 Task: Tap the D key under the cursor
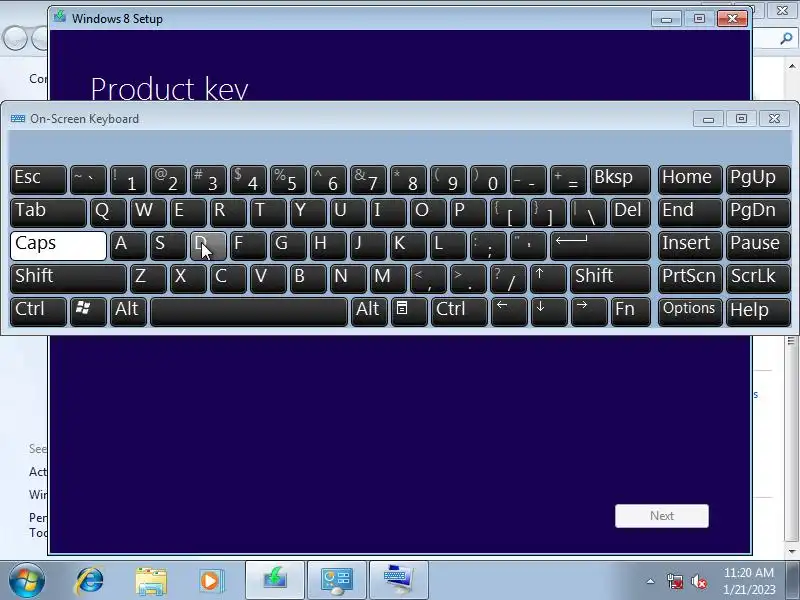click(208, 245)
